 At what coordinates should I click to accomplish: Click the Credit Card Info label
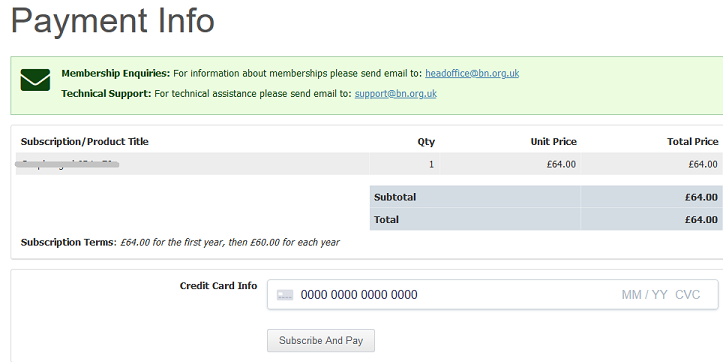pos(219,286)
